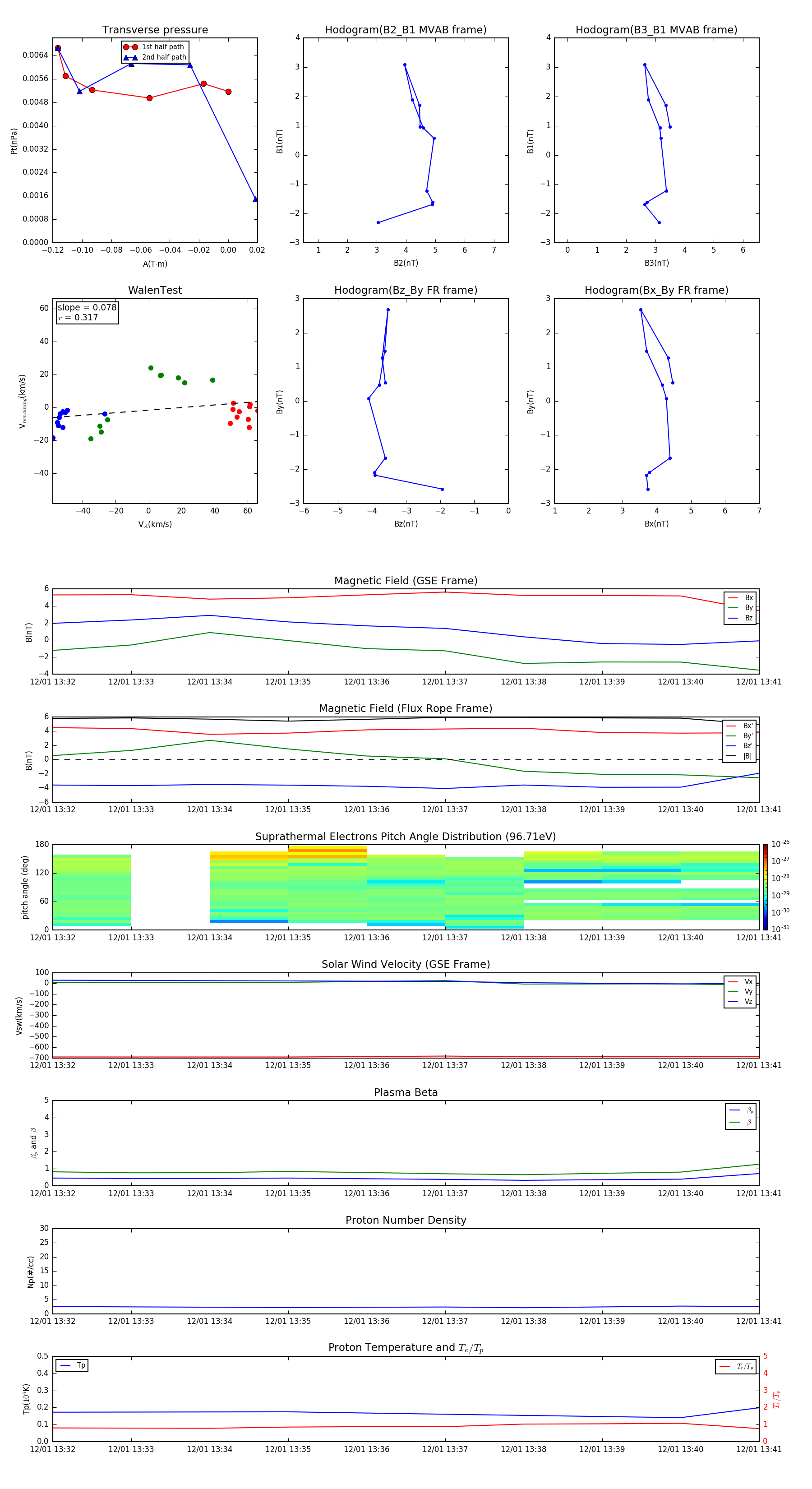
Task: Click the 'Np(#/cc)' axis label
Action: pyautogui.click(x=31, y=1272)
